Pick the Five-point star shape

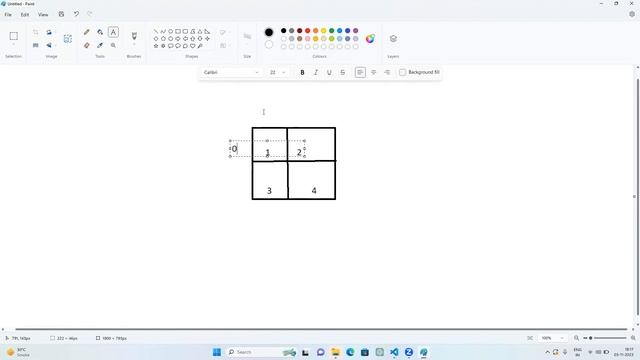point(156,46)
